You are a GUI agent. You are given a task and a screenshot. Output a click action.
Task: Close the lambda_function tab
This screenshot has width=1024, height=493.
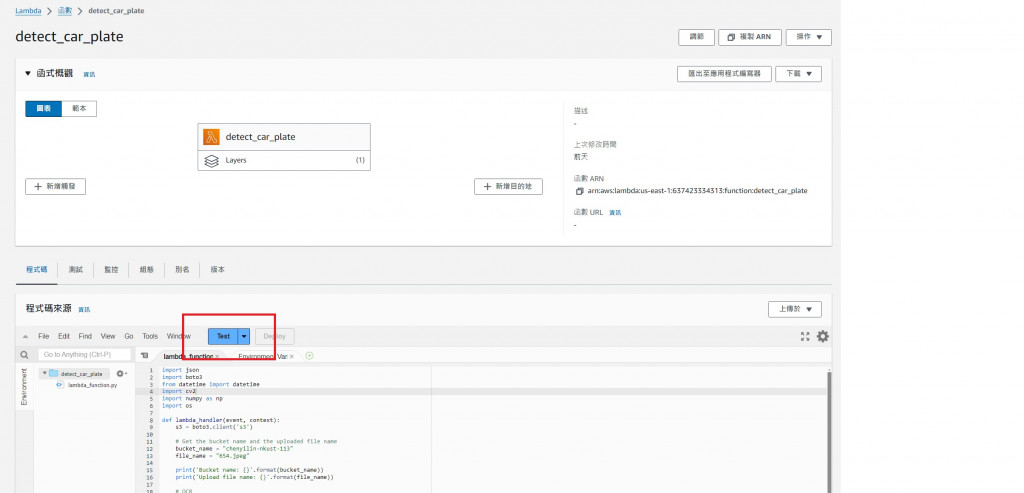tap(217, 357)
